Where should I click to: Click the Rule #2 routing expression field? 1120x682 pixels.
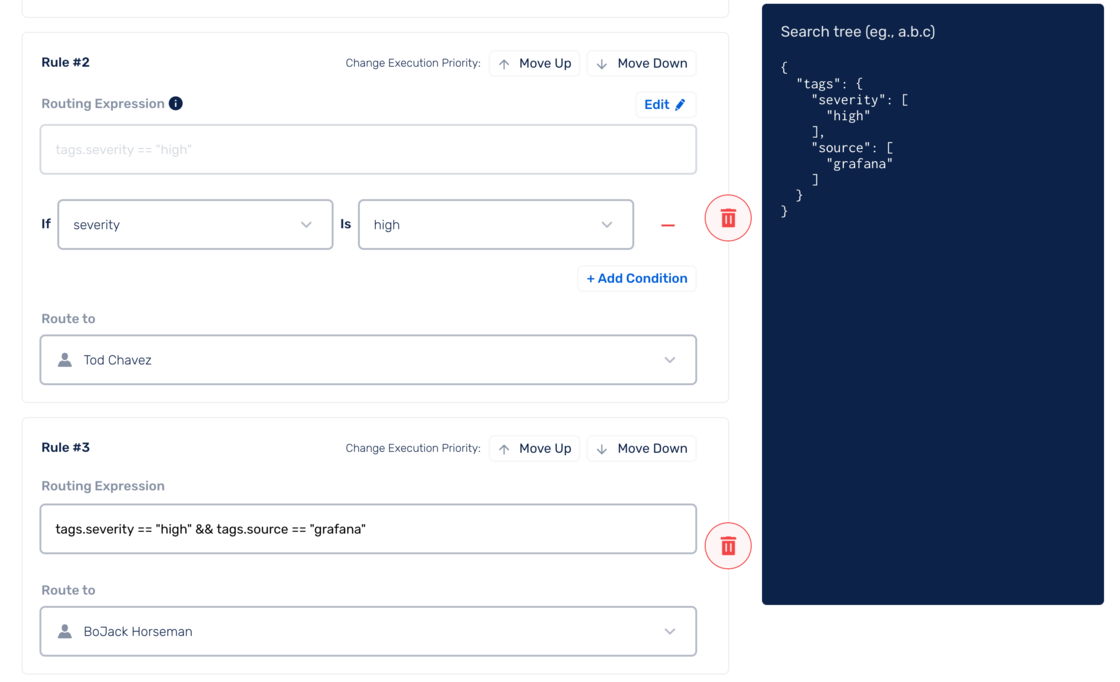pyautogui.click(x=368, y=149)
